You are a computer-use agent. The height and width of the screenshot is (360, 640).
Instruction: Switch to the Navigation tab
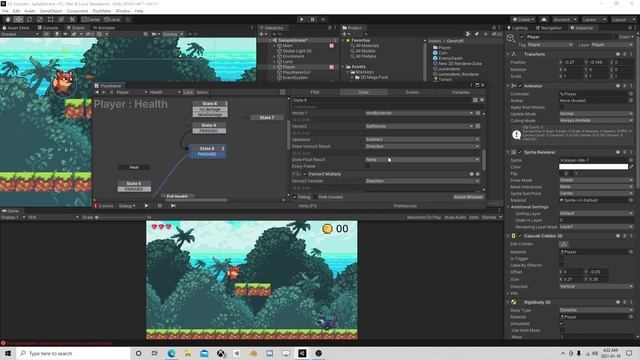coord(549,28)
